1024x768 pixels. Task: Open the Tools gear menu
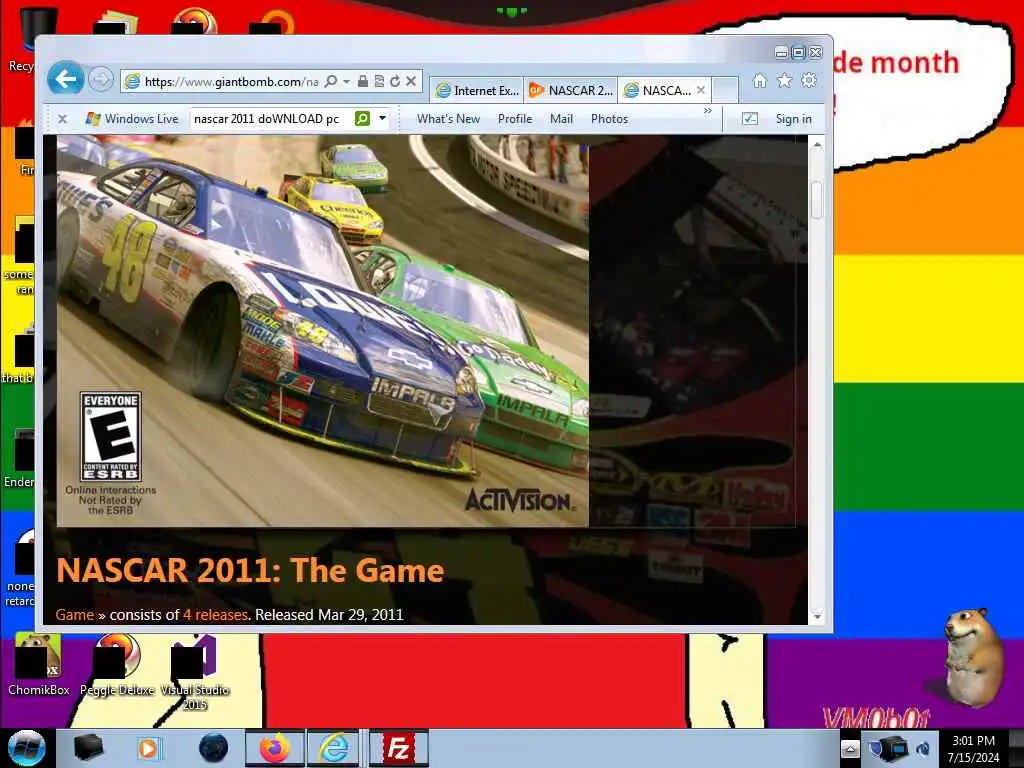point(809,80)
